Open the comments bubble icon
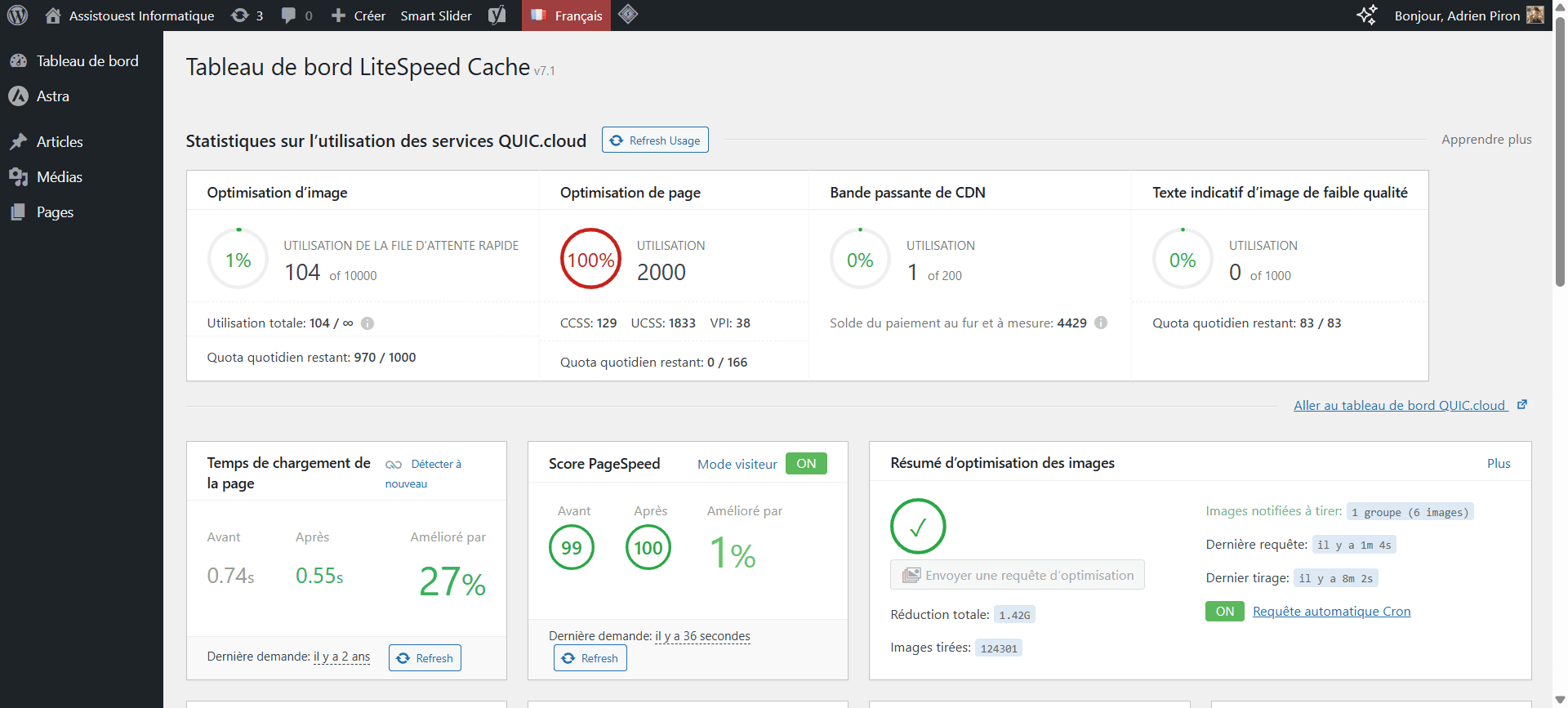The height and width of the screenshot is (708, 1568). tap(296, 16)
